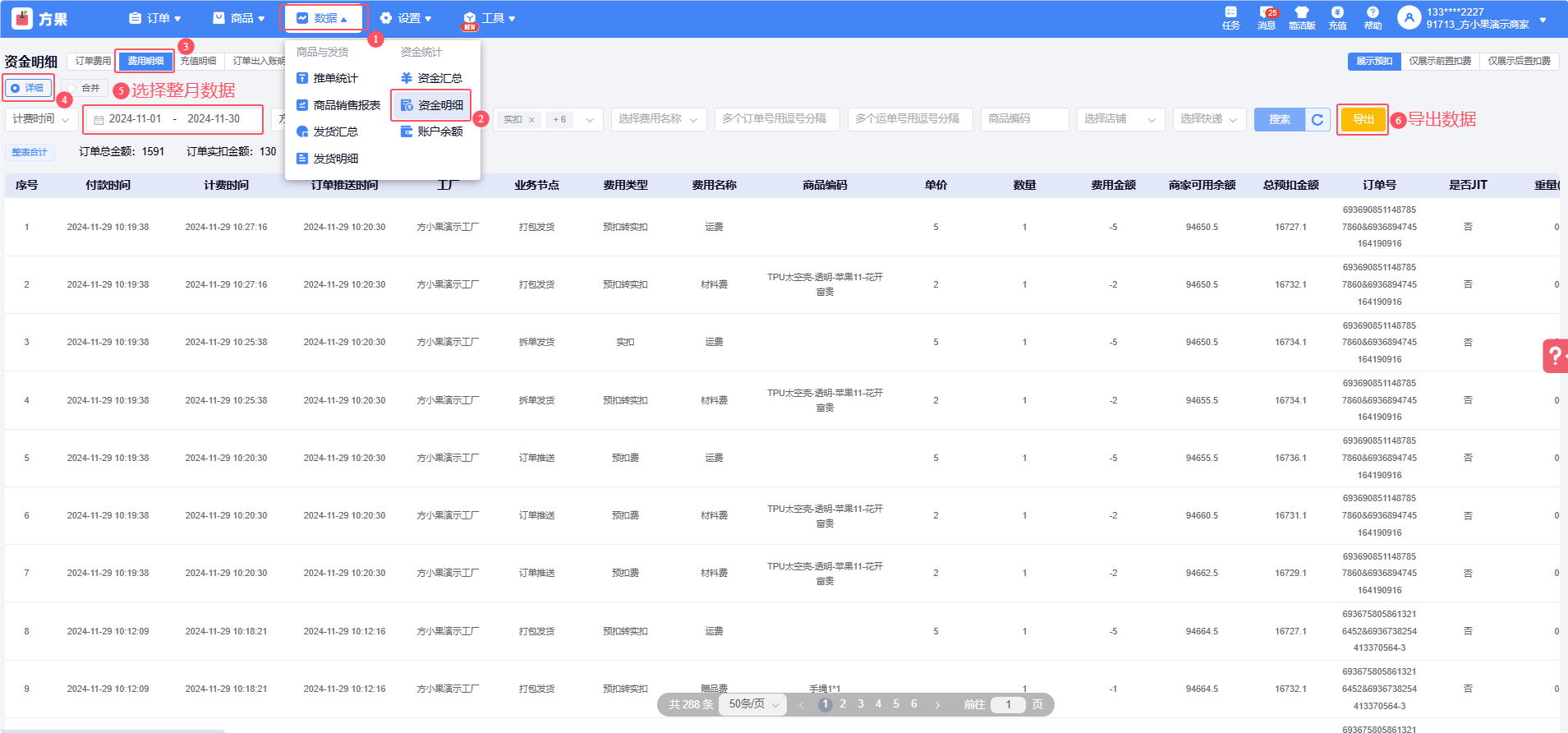Select the 详细 radio option
Viewport: 1568px width, 733px height.
[x=28, y=88]
